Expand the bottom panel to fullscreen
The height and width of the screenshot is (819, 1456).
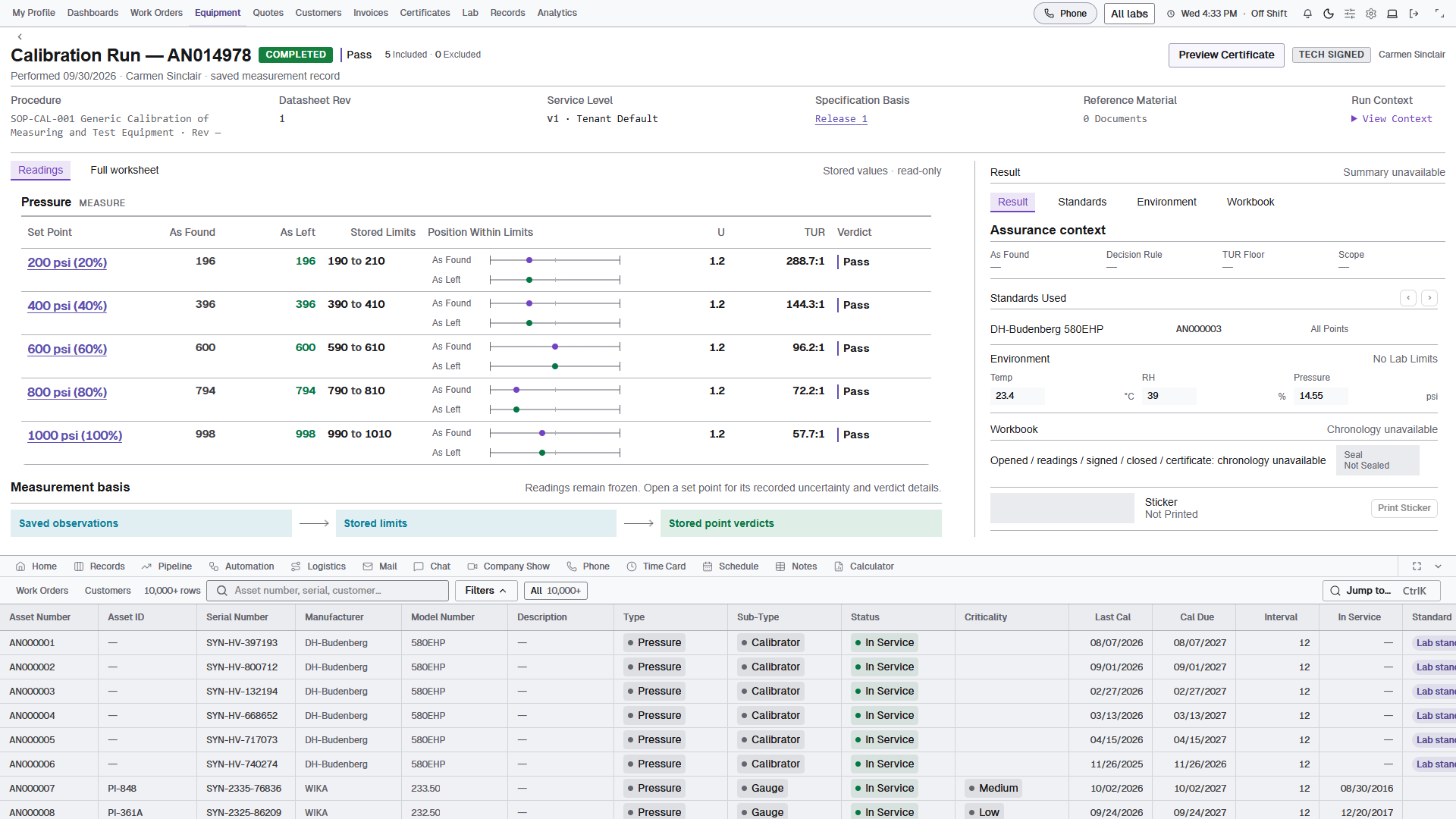point(1417,566)
